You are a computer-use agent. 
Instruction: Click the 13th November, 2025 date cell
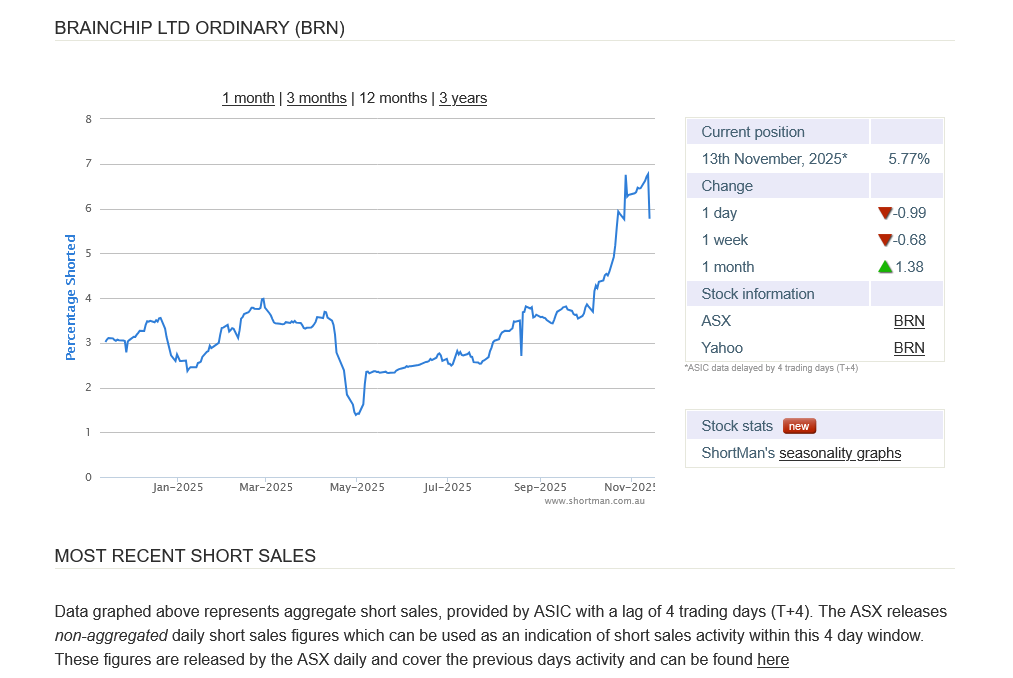tap(774, 159)
